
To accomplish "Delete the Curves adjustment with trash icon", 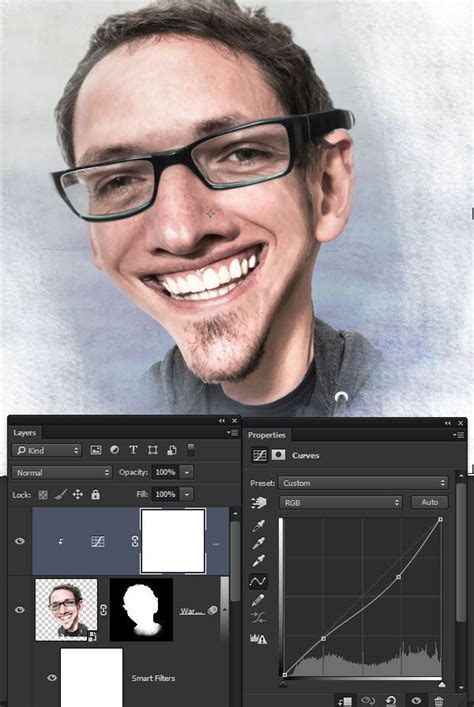I will point(438,701).
